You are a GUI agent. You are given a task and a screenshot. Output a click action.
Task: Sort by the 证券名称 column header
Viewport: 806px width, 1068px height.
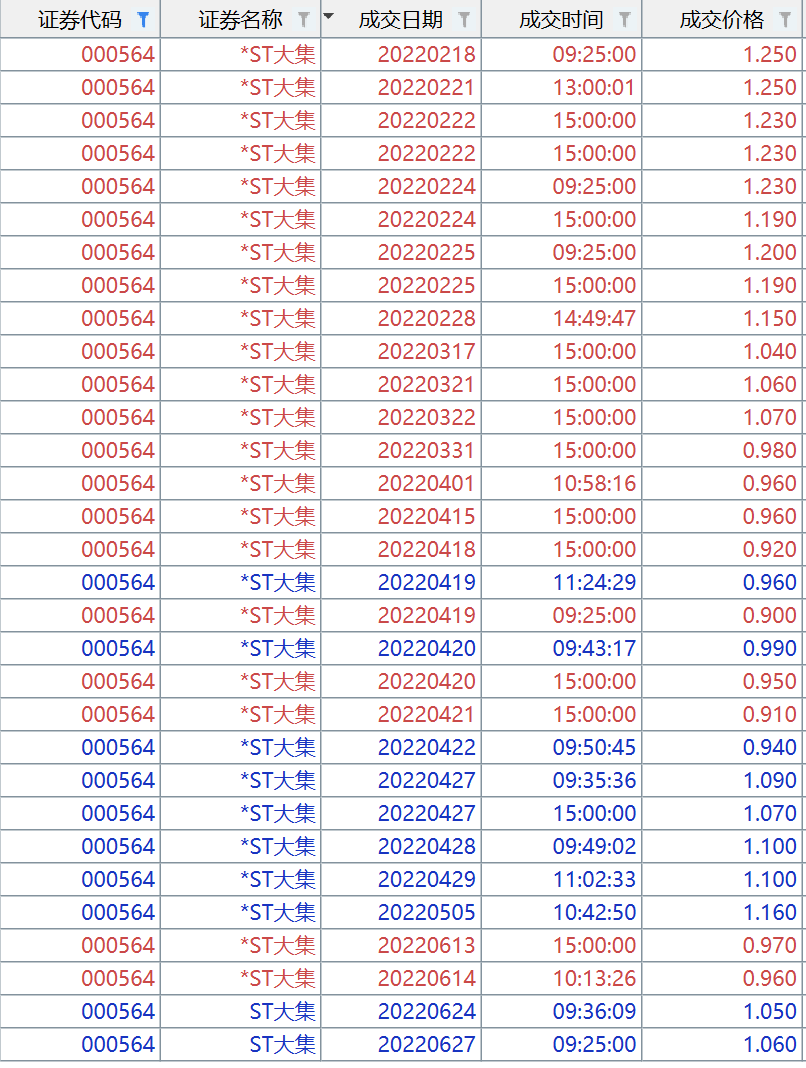coord(241,20)
